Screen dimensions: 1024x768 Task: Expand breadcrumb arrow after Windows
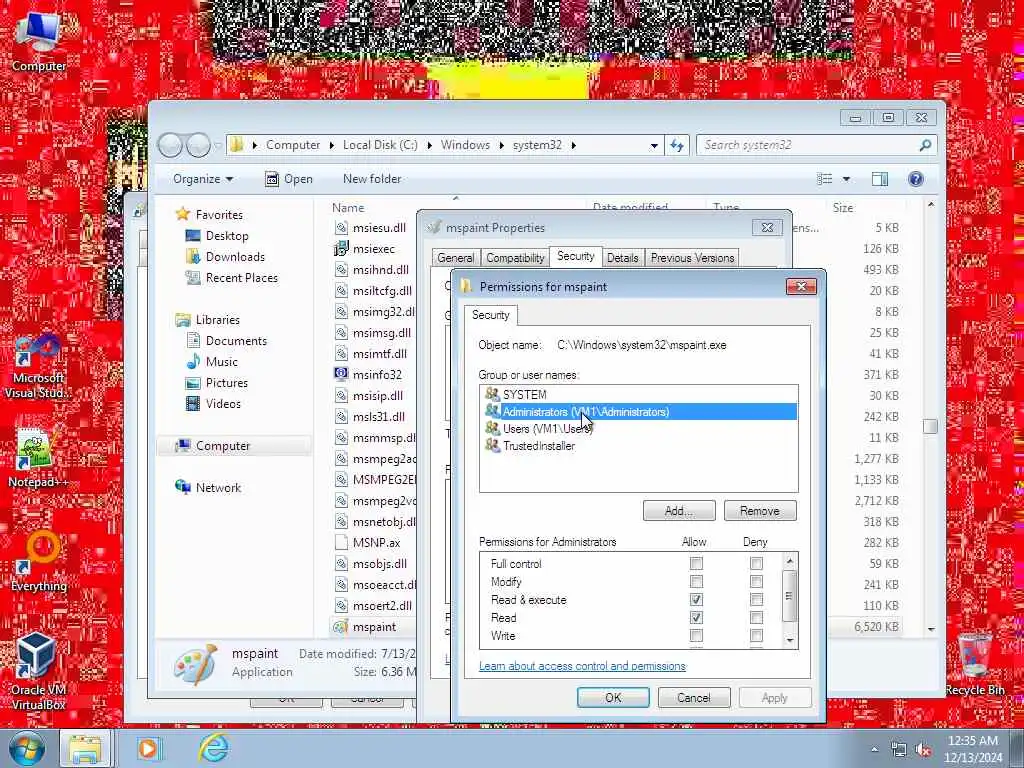pos(502,145)
